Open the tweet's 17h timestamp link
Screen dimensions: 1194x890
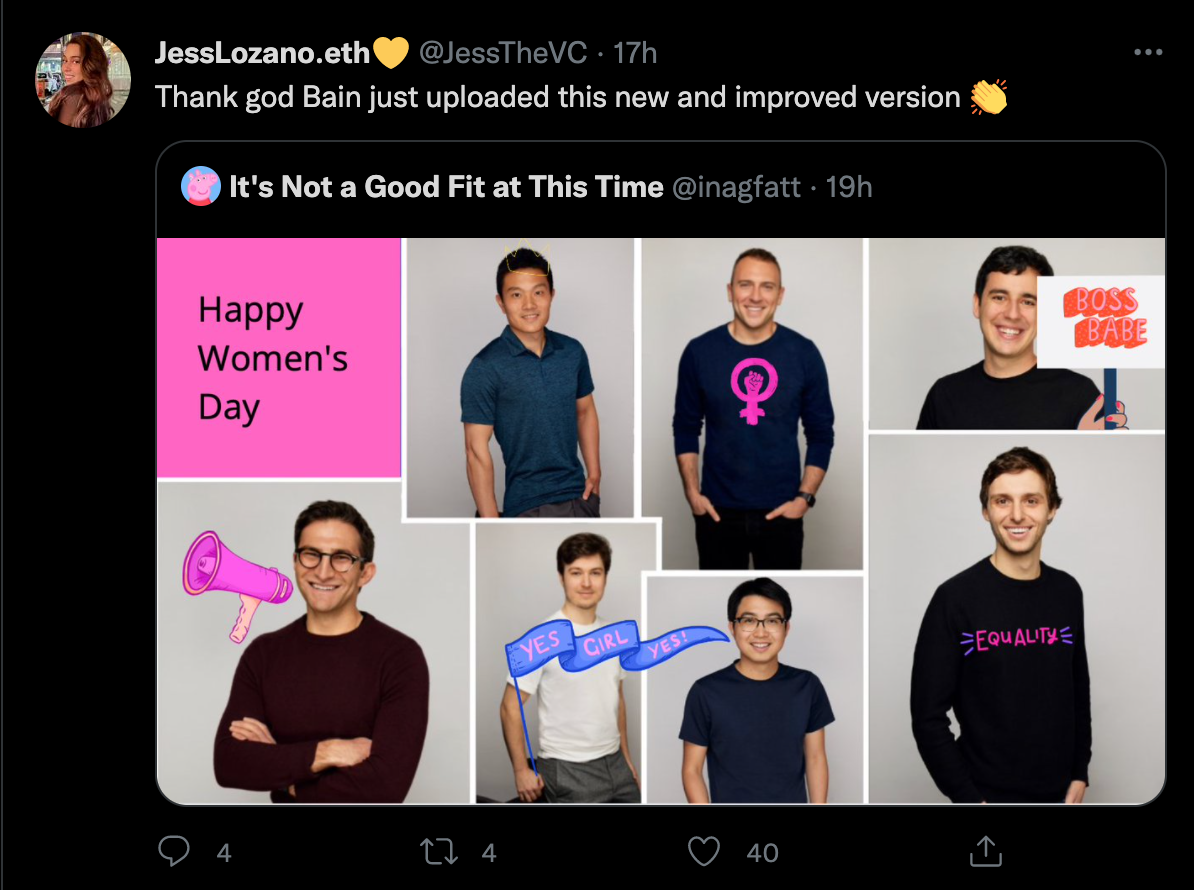tap(635, 53)
